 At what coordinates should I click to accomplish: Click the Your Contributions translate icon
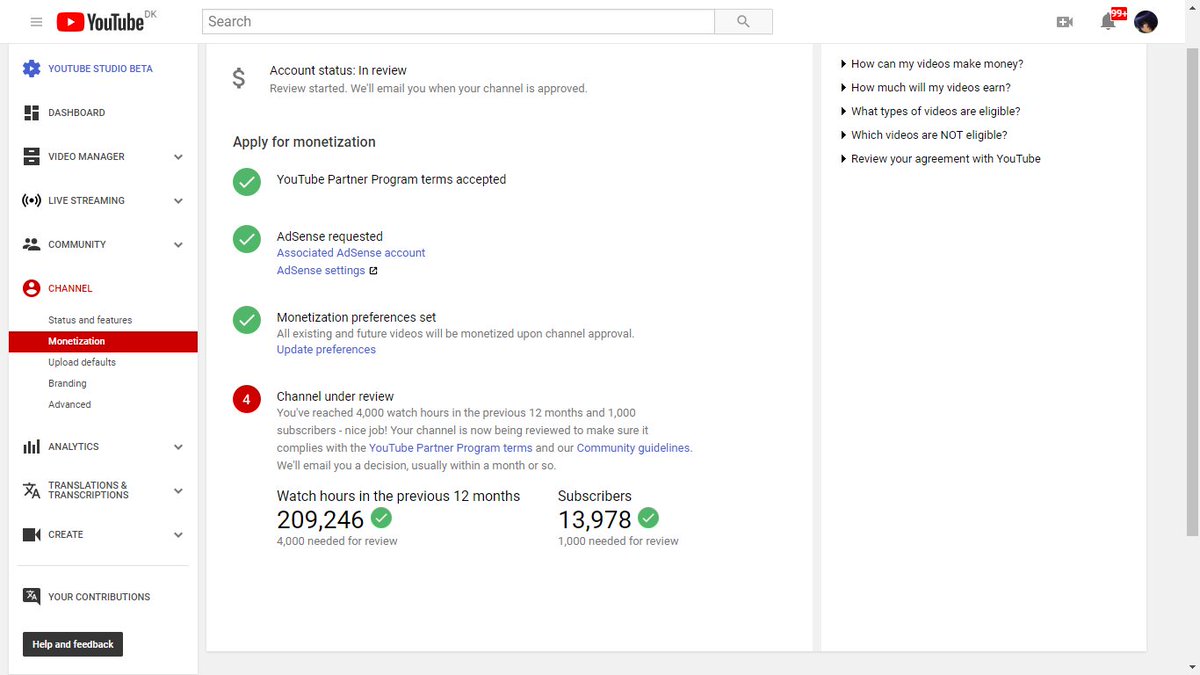pos(31,596)
